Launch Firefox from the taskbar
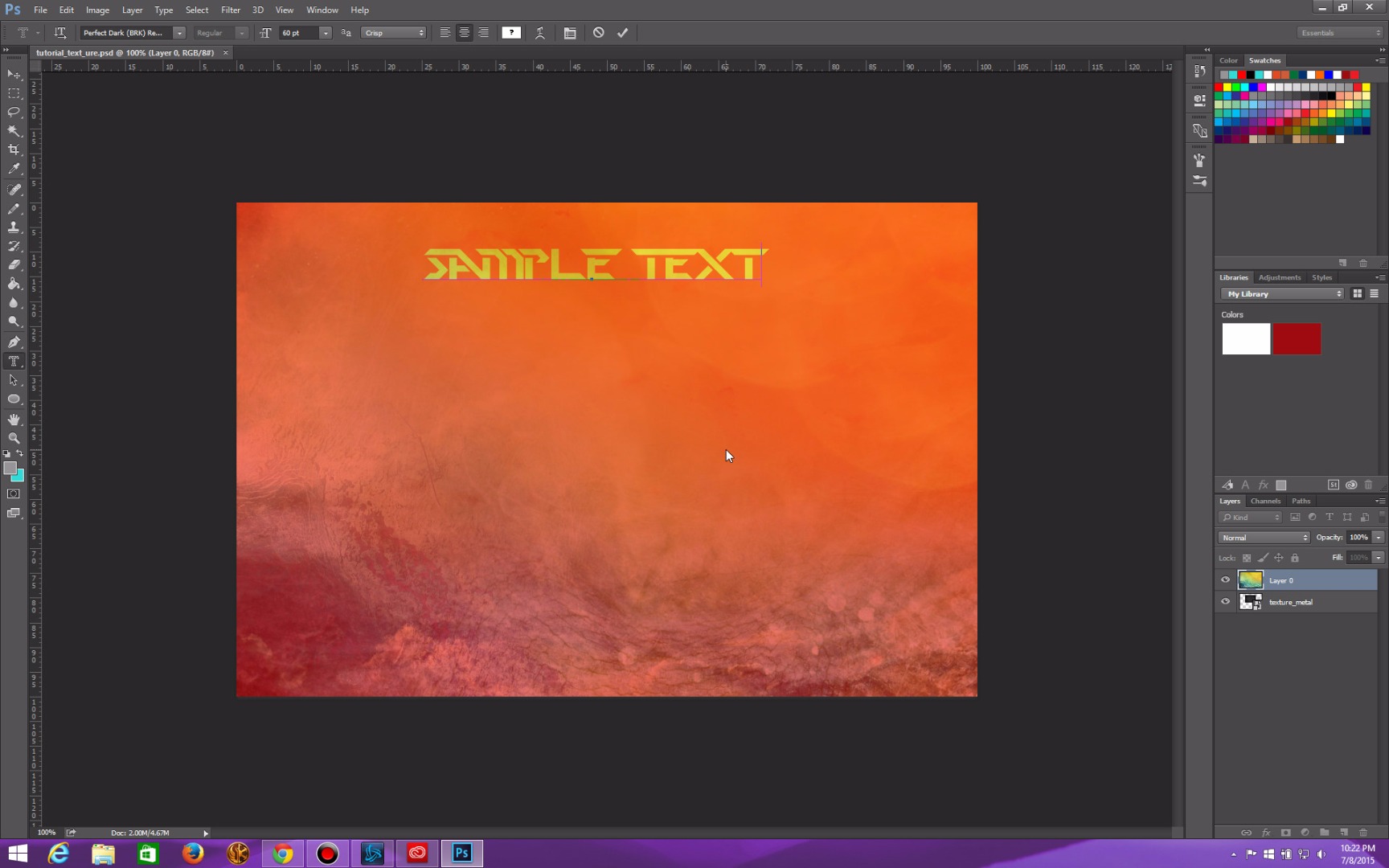 [193, 854]
